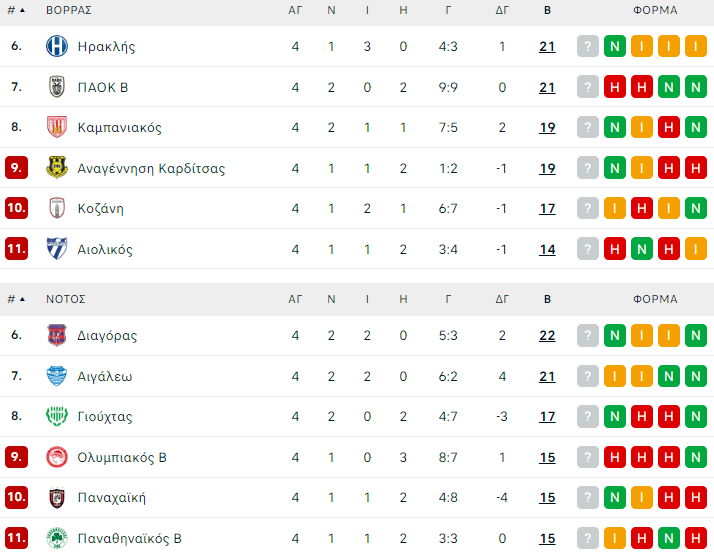This screenshot has width=714, height=554.
Task: Click the Ολυμπιακός Β team logo
Action: tap(56, 458)
